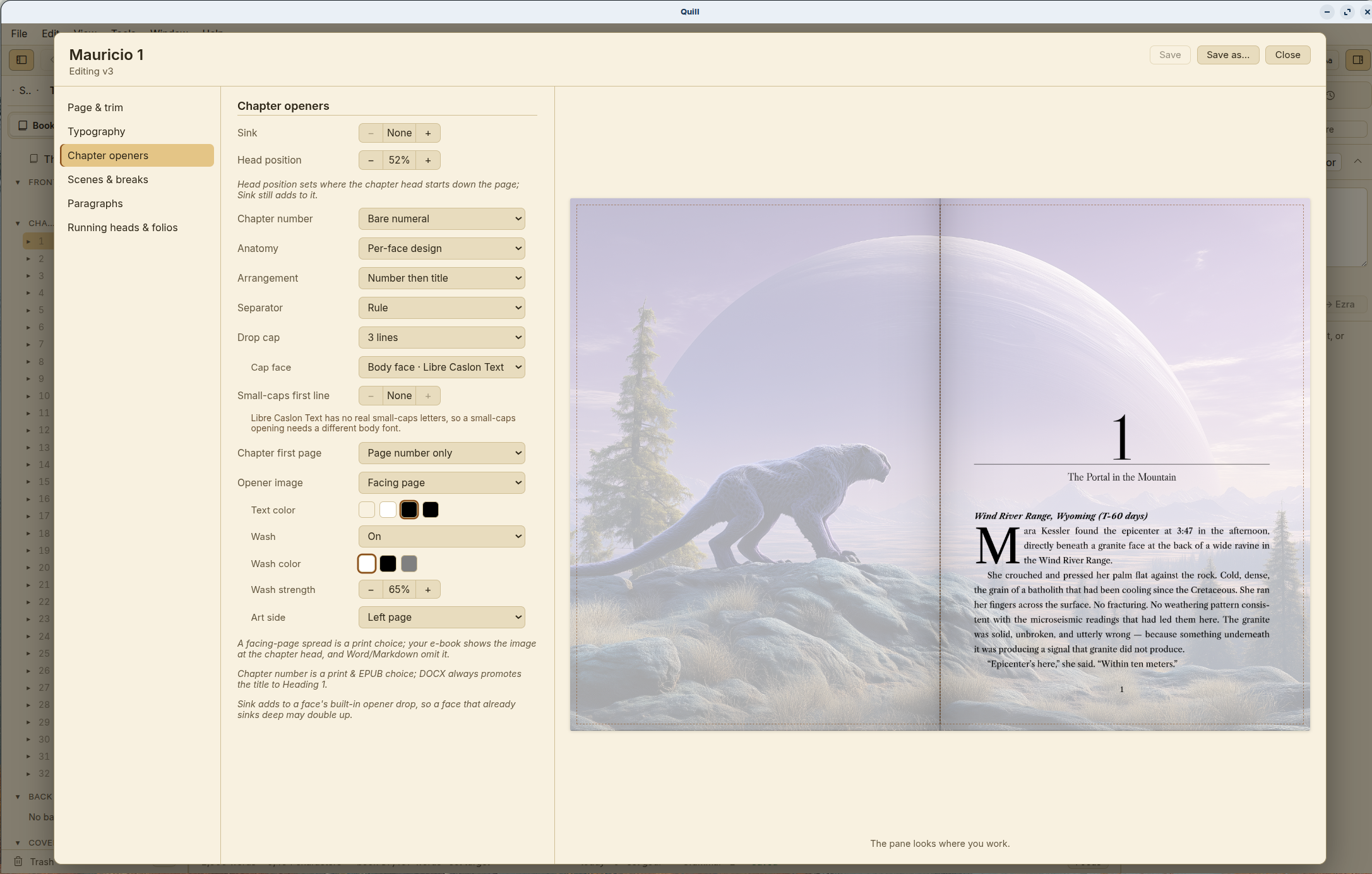Increase Head position with plus button
The height and width of the screenshot is (874, 1372).
tap(428, 160)
